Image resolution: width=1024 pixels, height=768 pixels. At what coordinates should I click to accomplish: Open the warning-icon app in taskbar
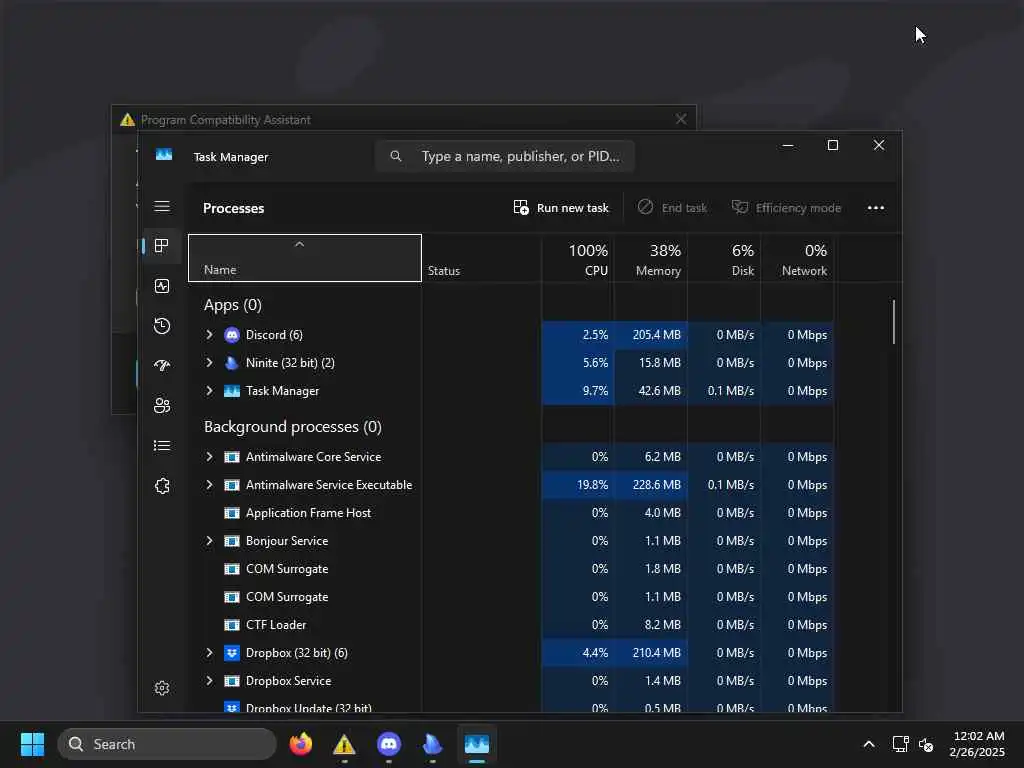(344, 744)
